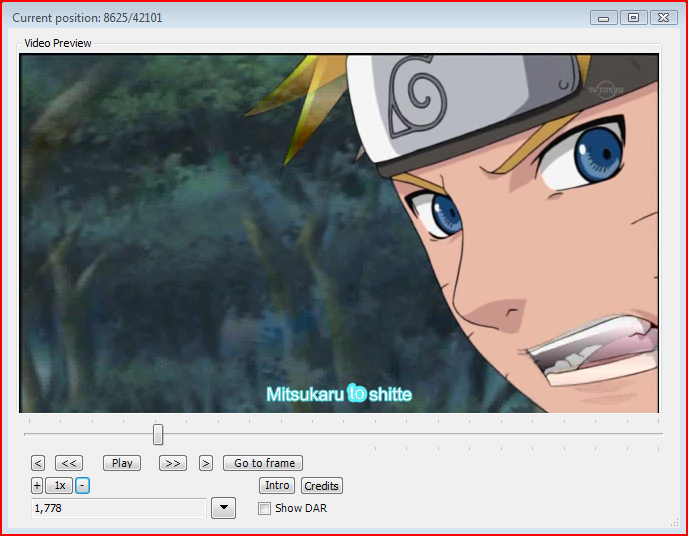Enable the Show DAR checkbox
Screen dimensions: 688x536
(265, 508)
